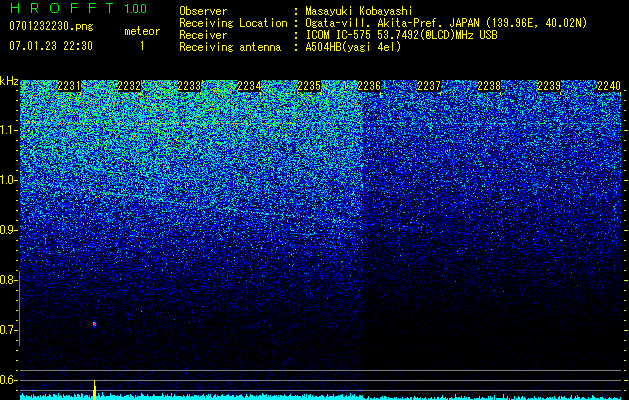
Task: Click the 1.1 frequency axis label
Action: 7,130
